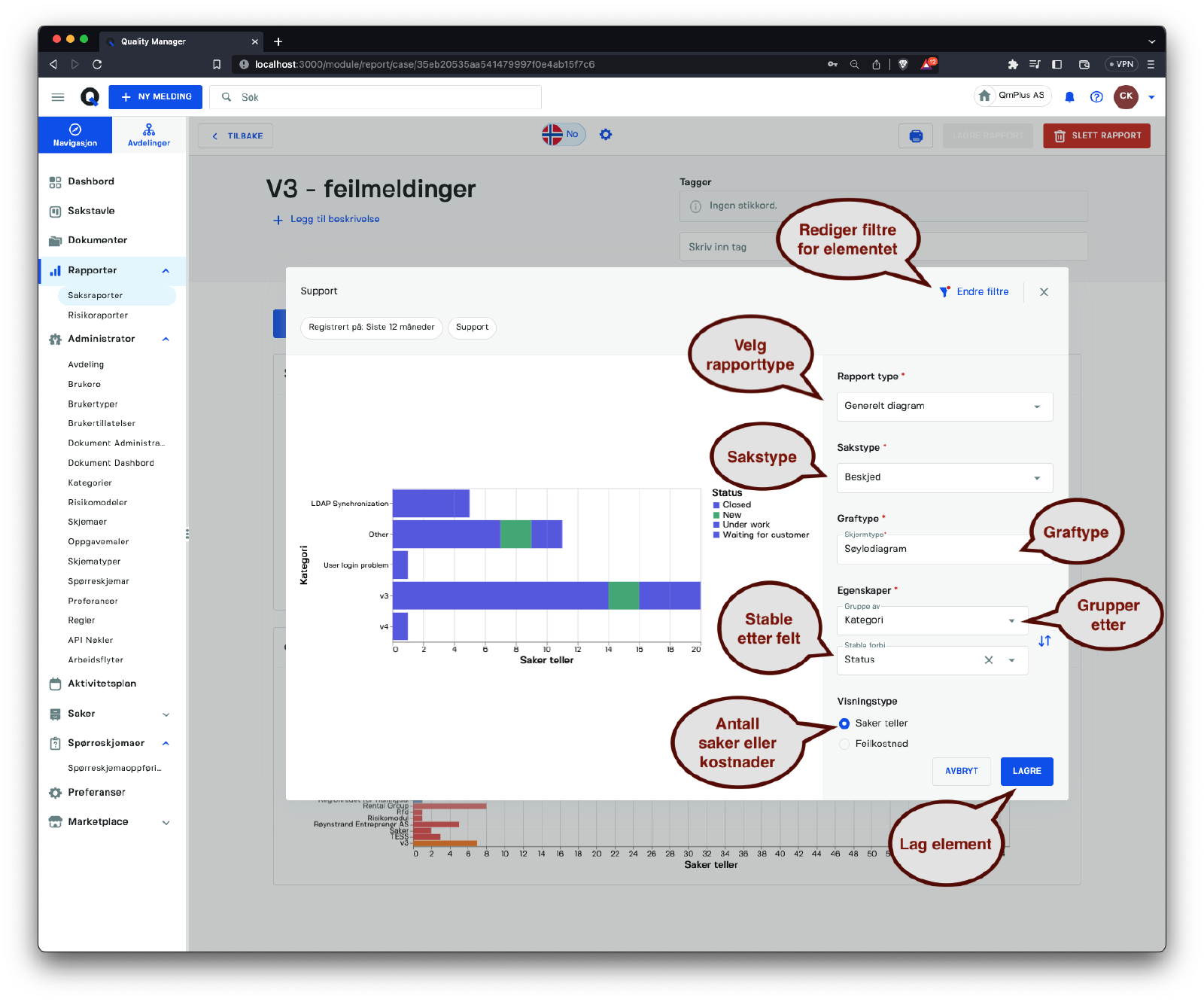Swap group and stack fields arrows
The height and width of the screenshot is (1002, 1204).
(1044, 641)
